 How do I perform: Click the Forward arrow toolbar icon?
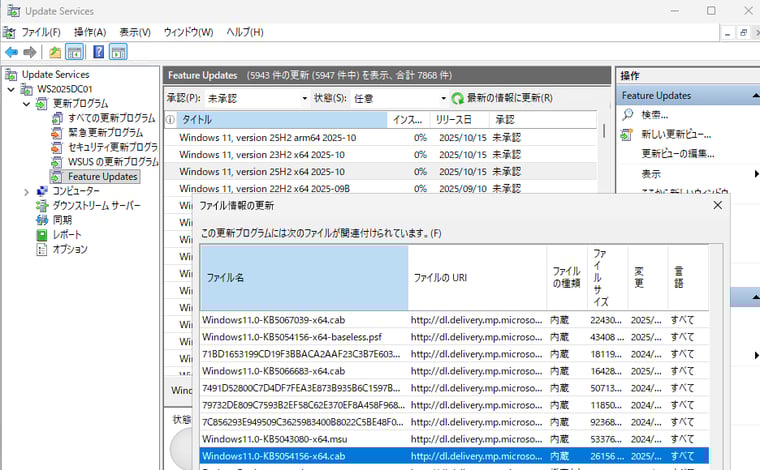[x=30, y=52]
